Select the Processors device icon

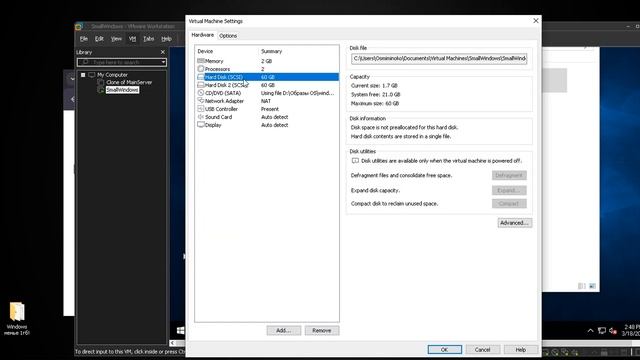200,69
